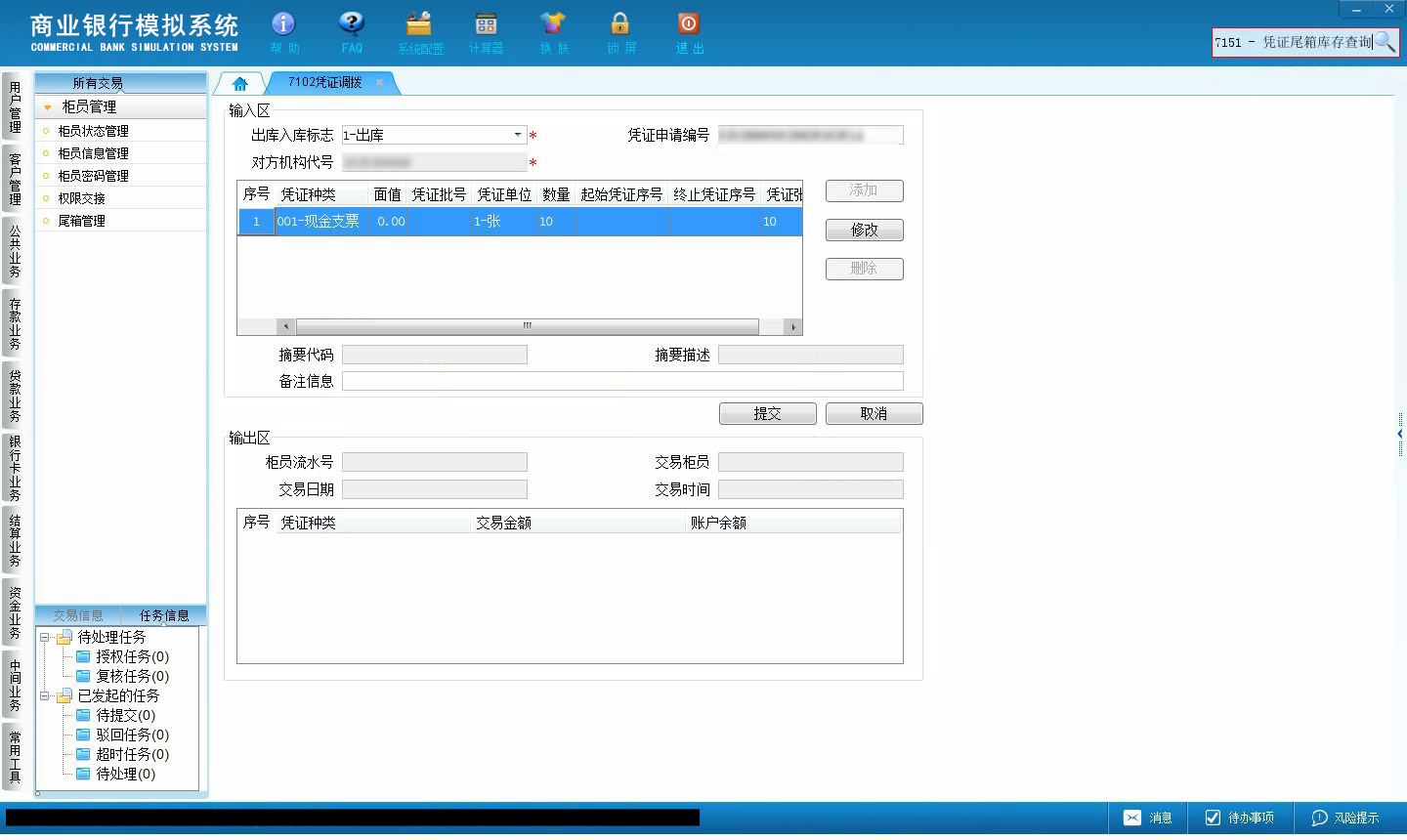Viewport: 1407px width, 840px height.
Task: Click the voucher table scroll-right arrow
Action: pyautogui.click(x=793, y=326)
